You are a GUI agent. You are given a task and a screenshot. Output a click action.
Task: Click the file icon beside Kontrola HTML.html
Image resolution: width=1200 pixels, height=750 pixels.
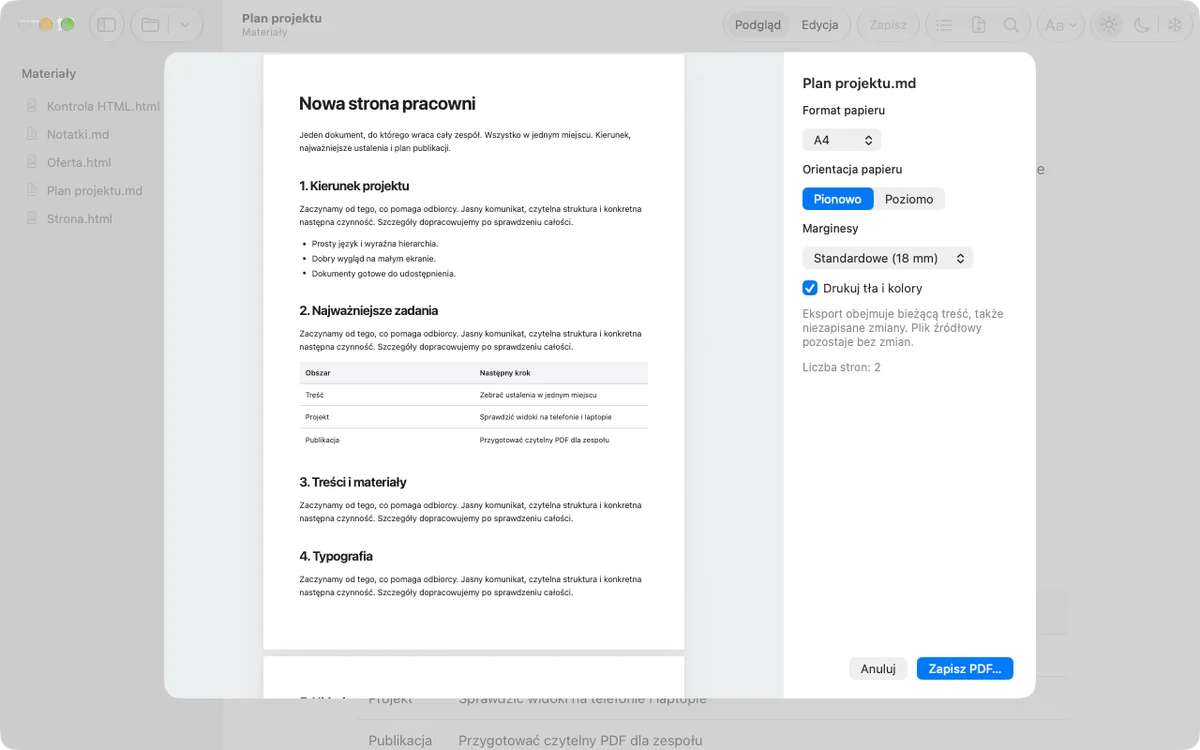(33, 106)
